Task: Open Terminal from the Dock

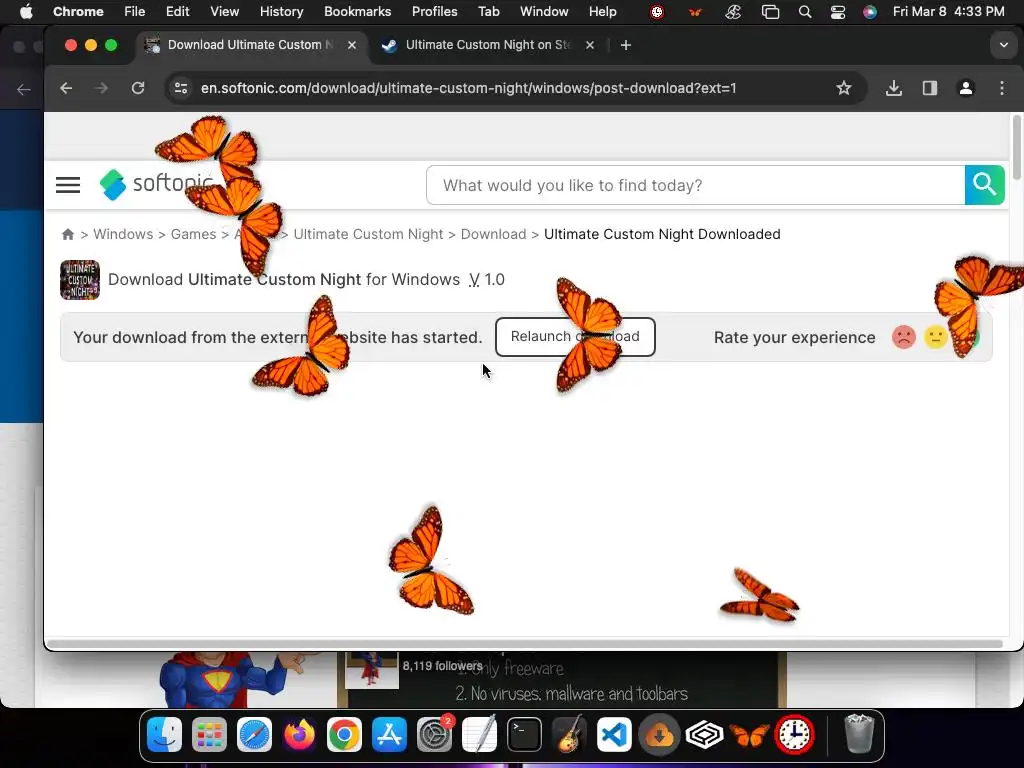Action: click(524, 735)
